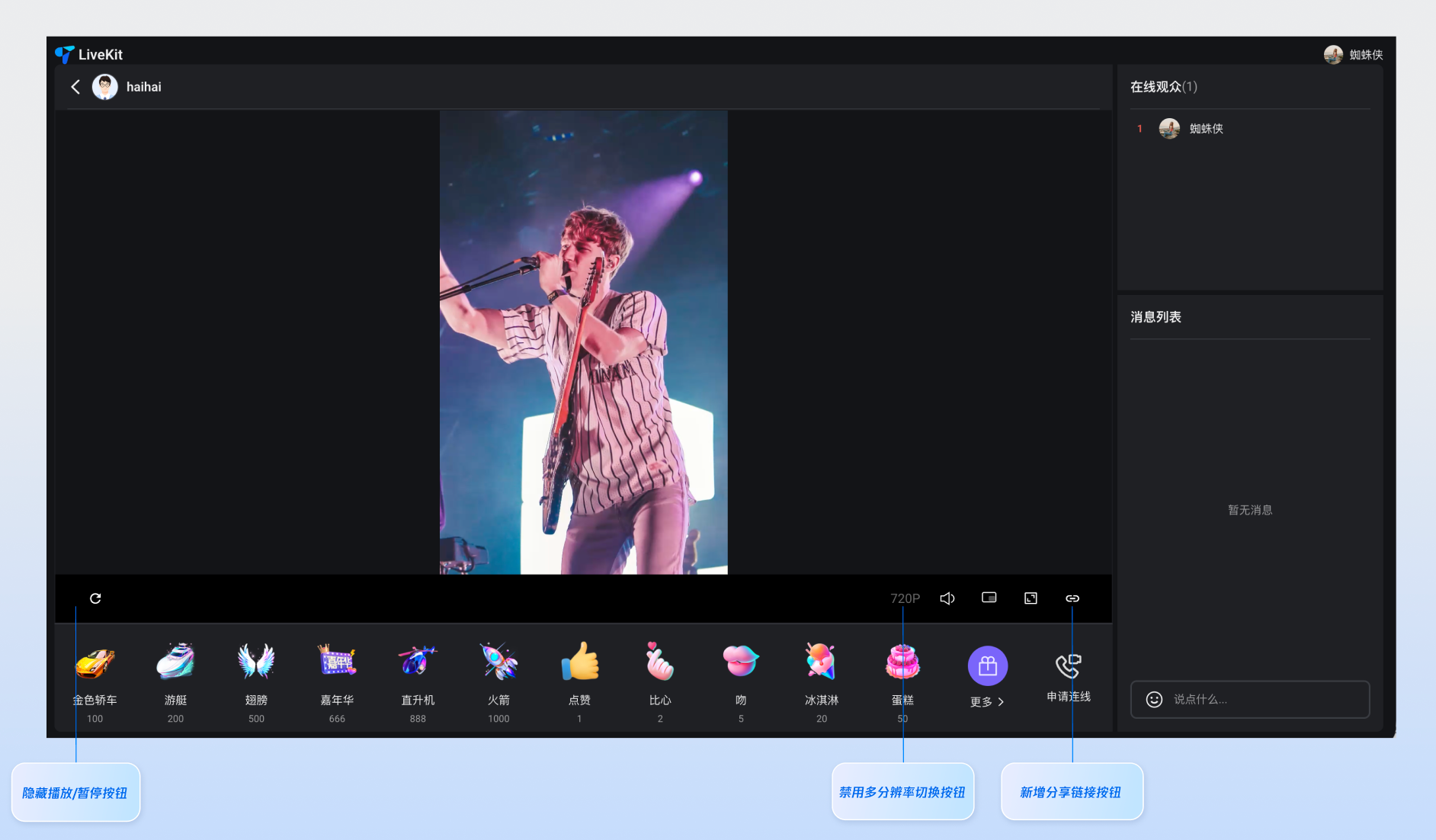
Task: Click the refresh stream icon
Action: [x=95, y=598]
